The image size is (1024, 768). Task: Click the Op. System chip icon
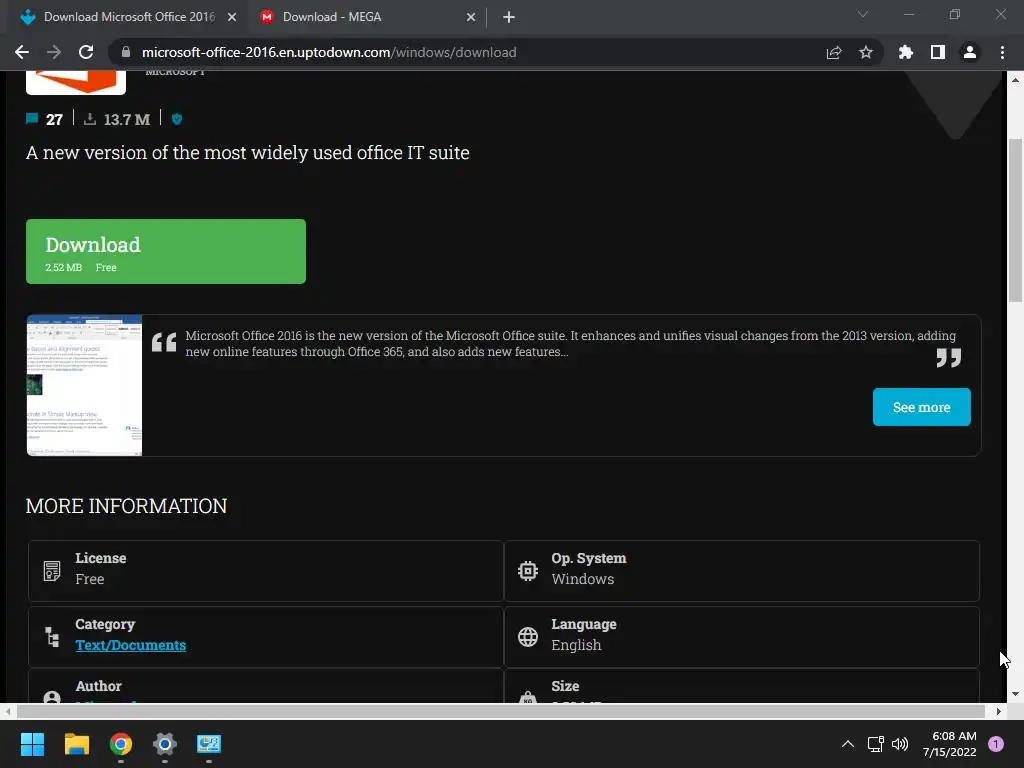point(528,571)
